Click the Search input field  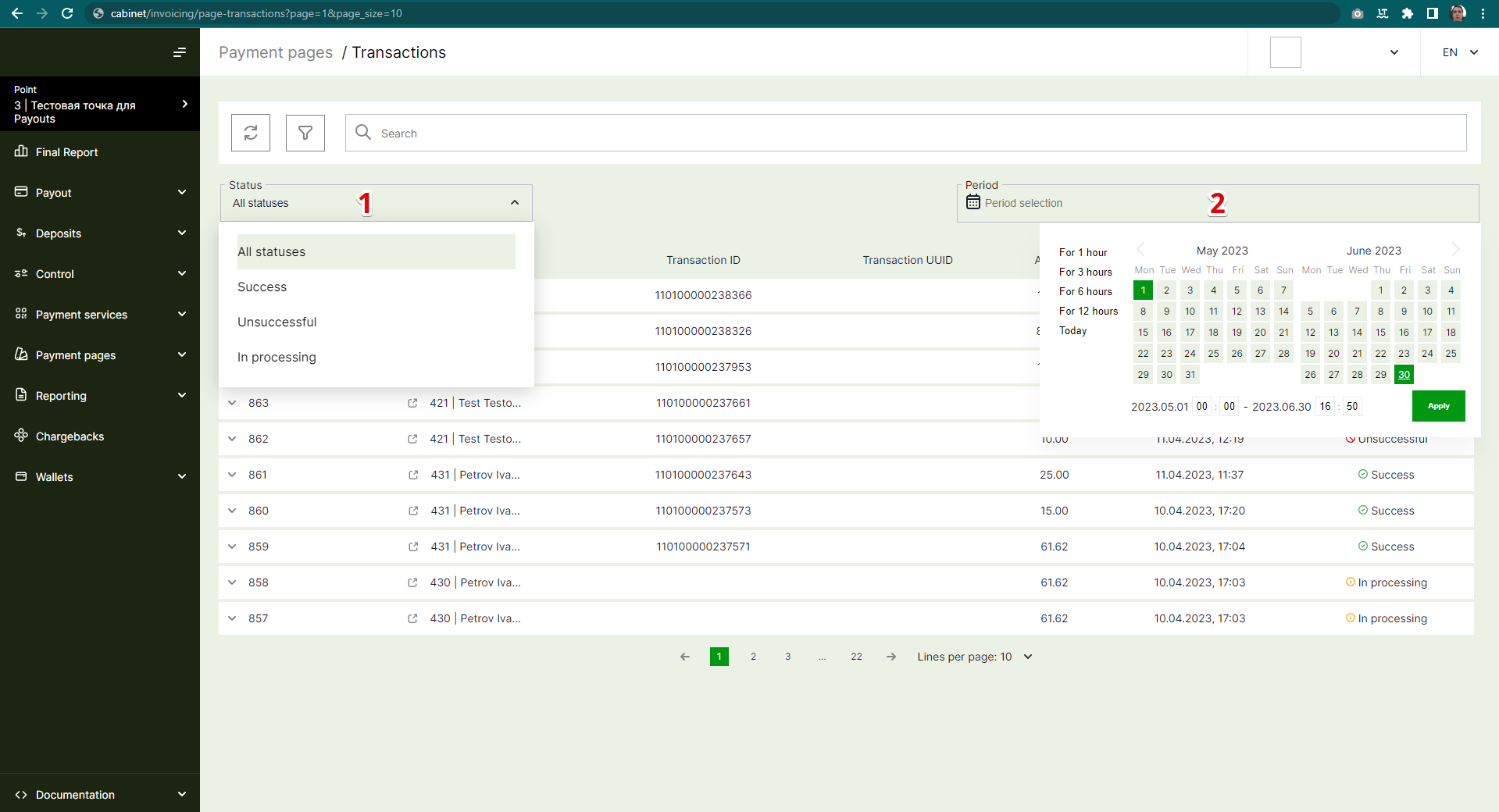(906, 133)
